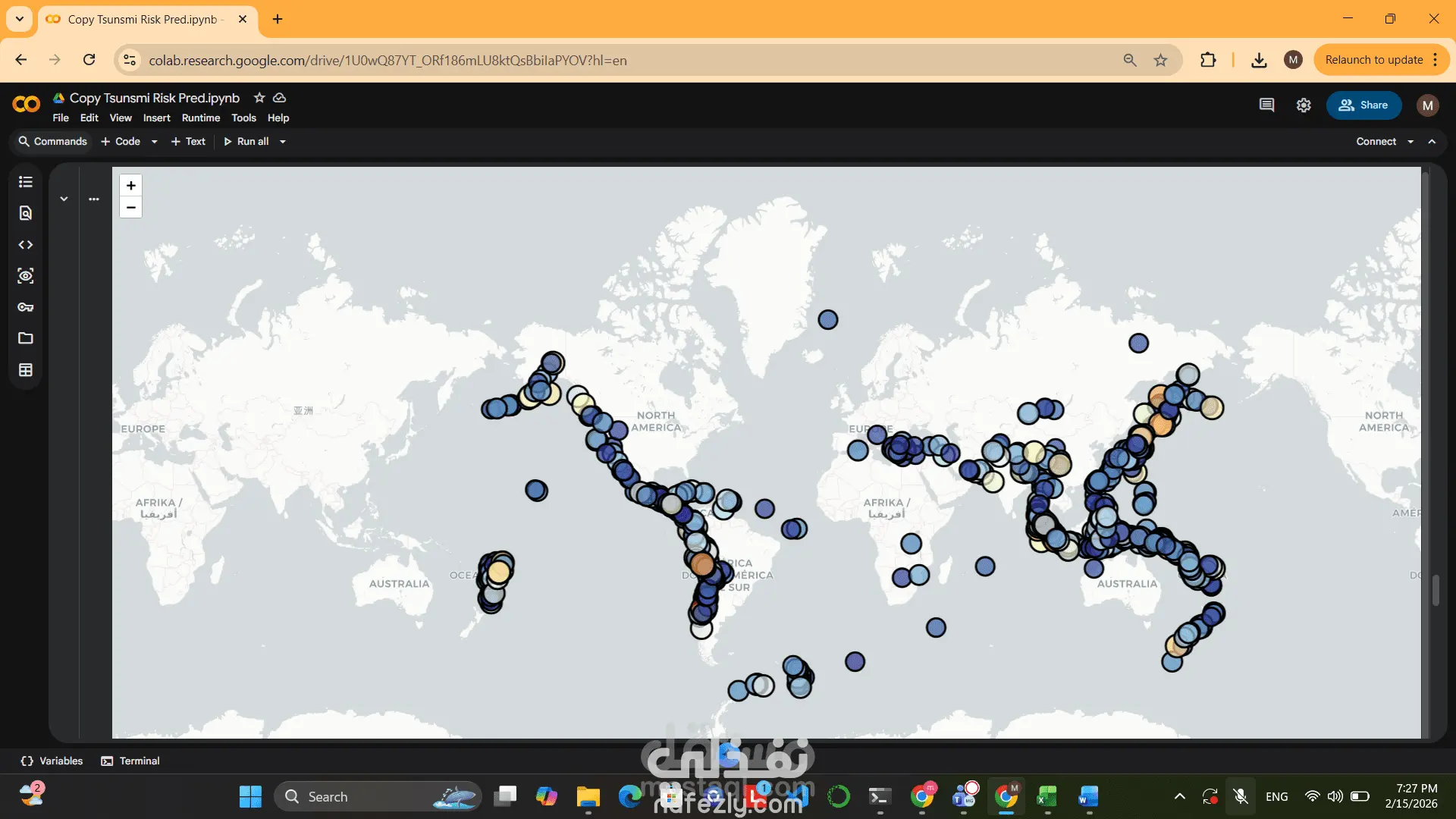
Task: Collapse the header with the up chevron
Action: tap(1432, 142)
